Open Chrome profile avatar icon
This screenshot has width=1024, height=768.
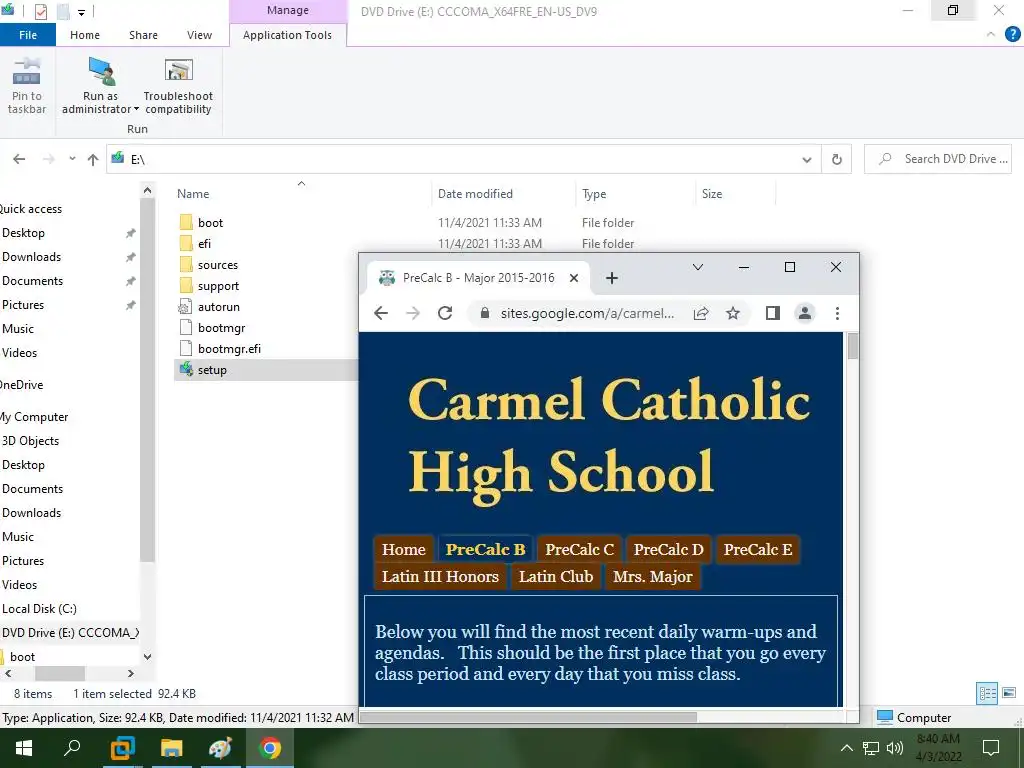[x=805, y=313]
